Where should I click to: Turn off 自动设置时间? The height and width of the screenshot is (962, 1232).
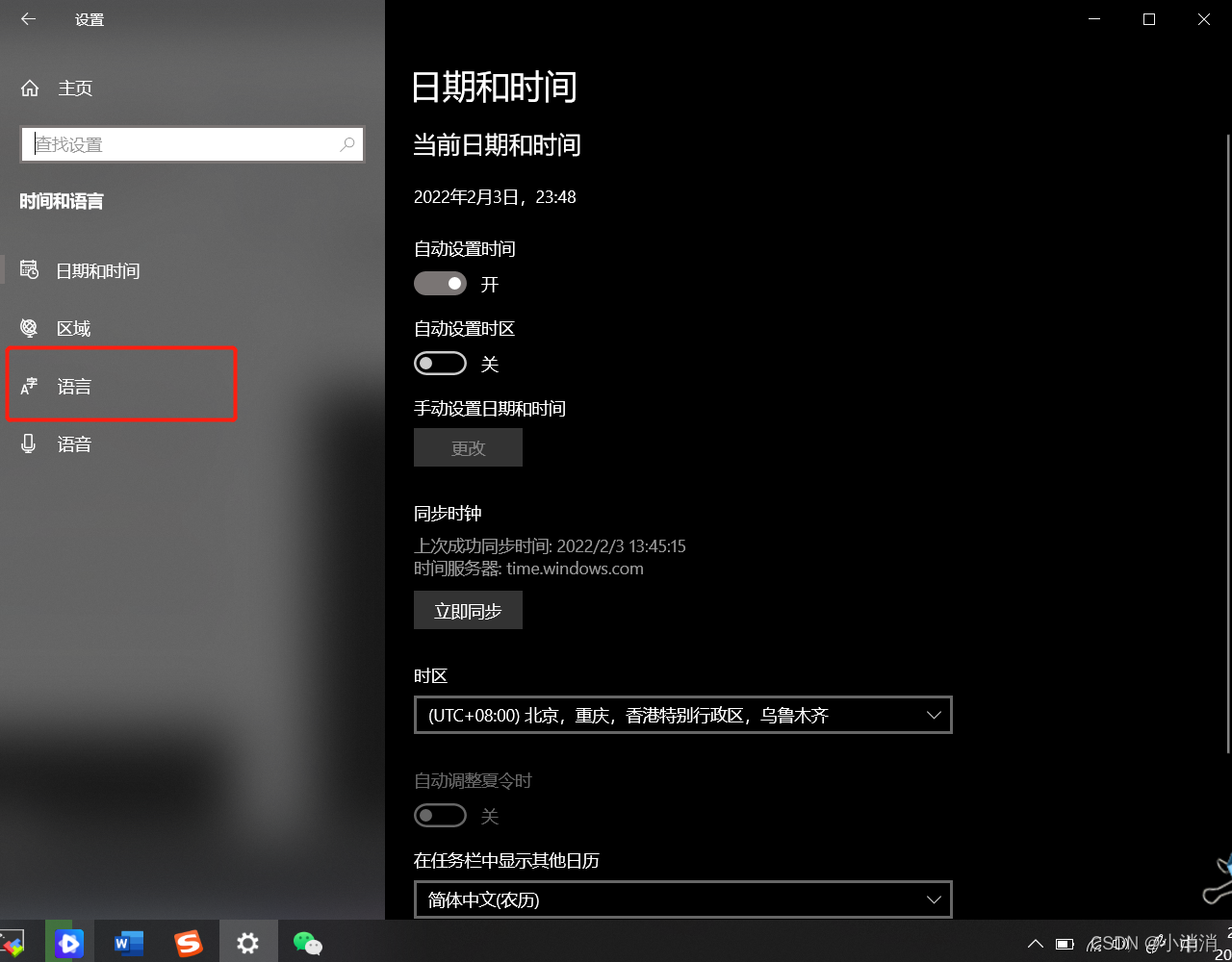click(x=440, y=283)
